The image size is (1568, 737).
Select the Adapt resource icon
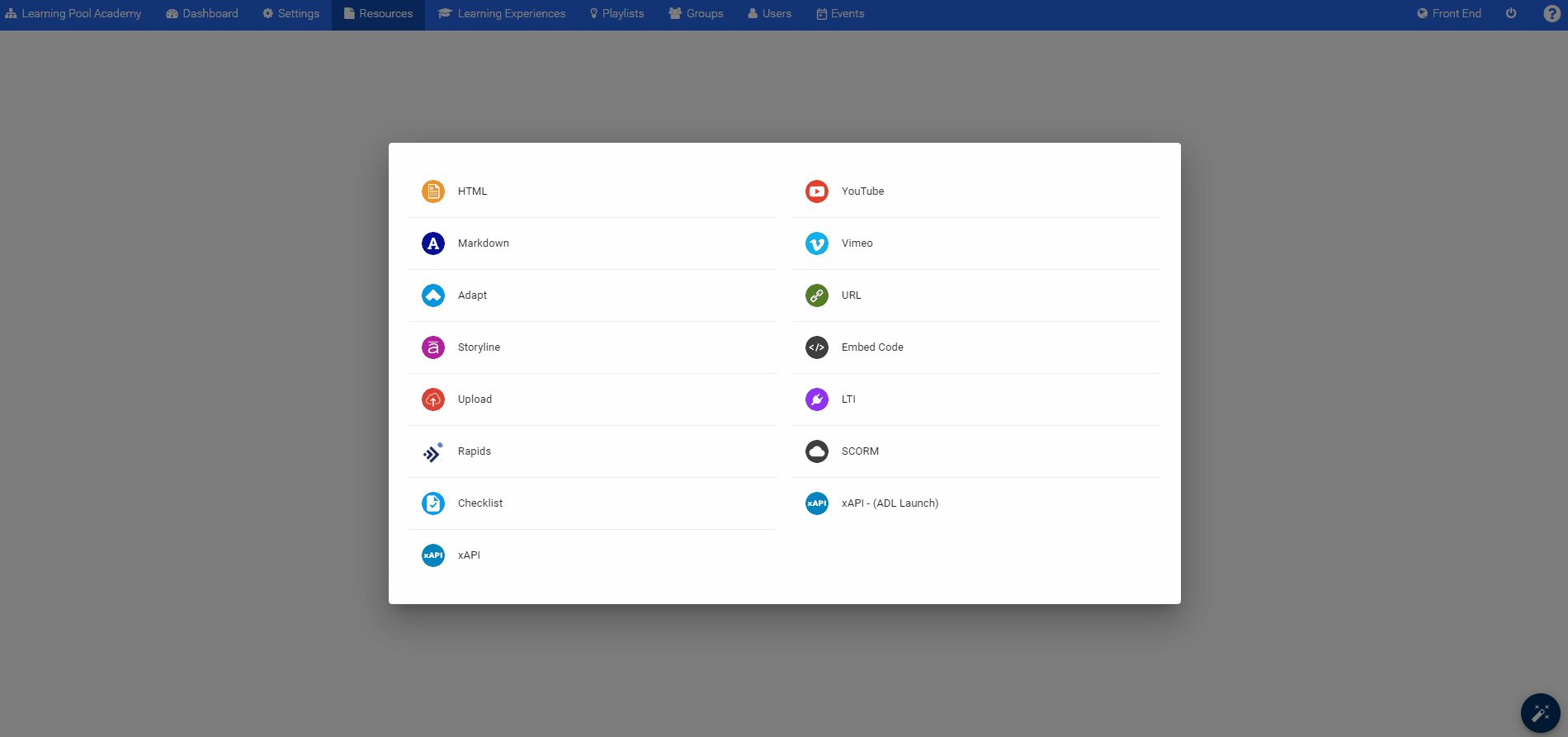(x=433, y=295)
